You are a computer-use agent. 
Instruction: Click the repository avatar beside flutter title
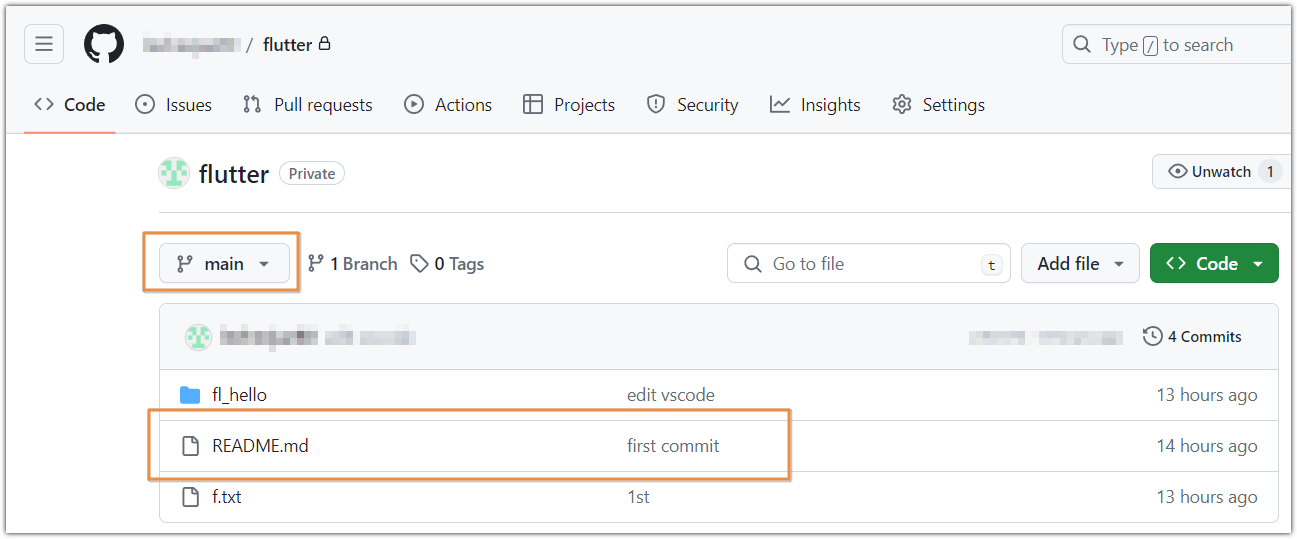[174, 173]
